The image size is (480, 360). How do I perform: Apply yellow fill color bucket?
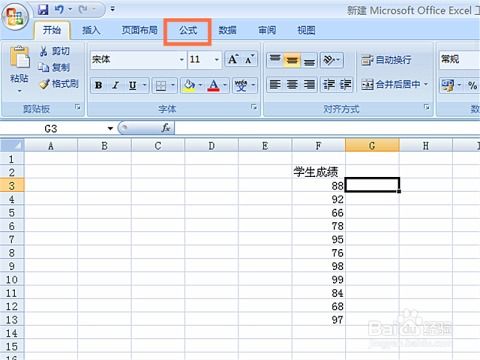click(x=189, y=86)
